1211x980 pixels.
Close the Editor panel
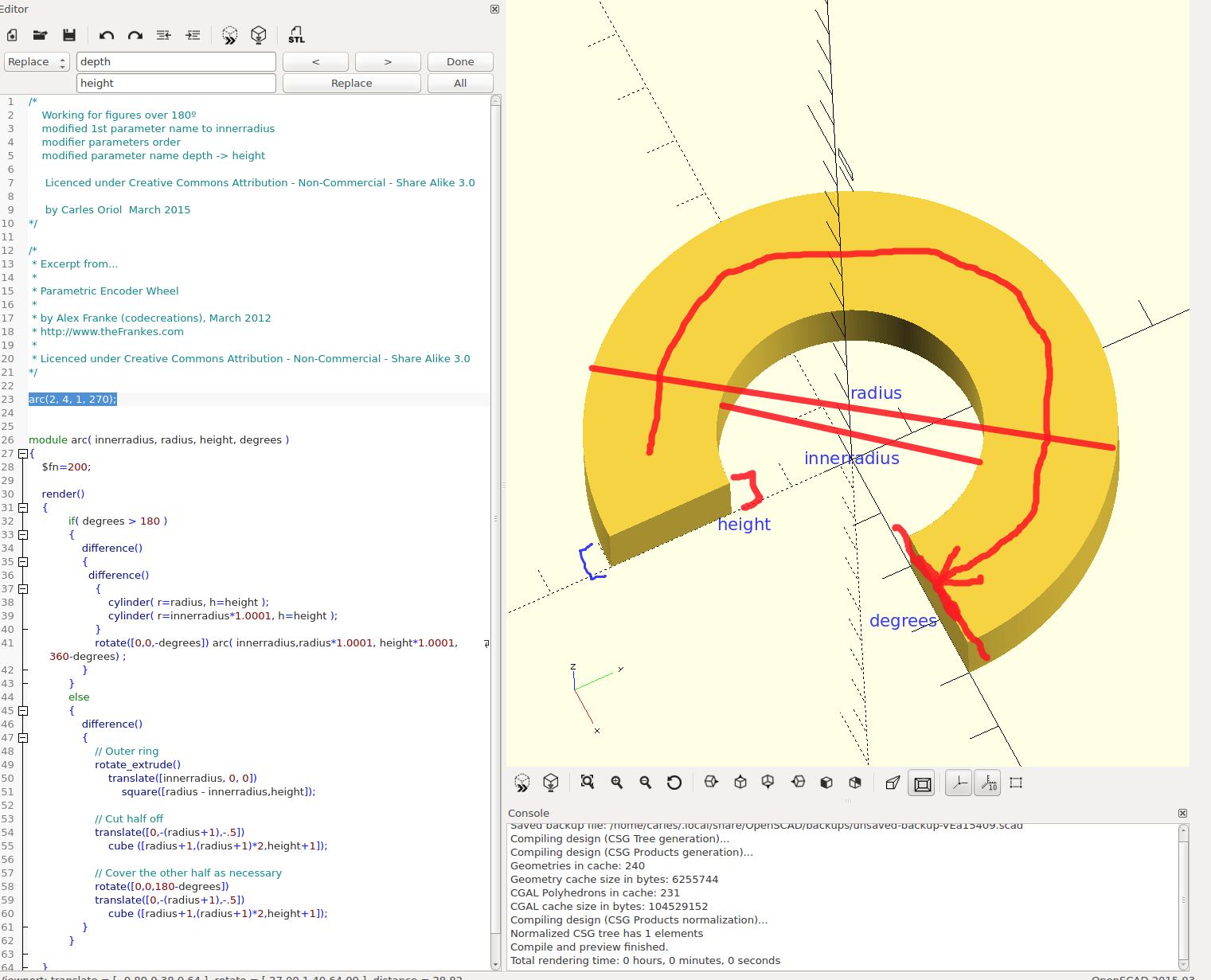(494, 10)
